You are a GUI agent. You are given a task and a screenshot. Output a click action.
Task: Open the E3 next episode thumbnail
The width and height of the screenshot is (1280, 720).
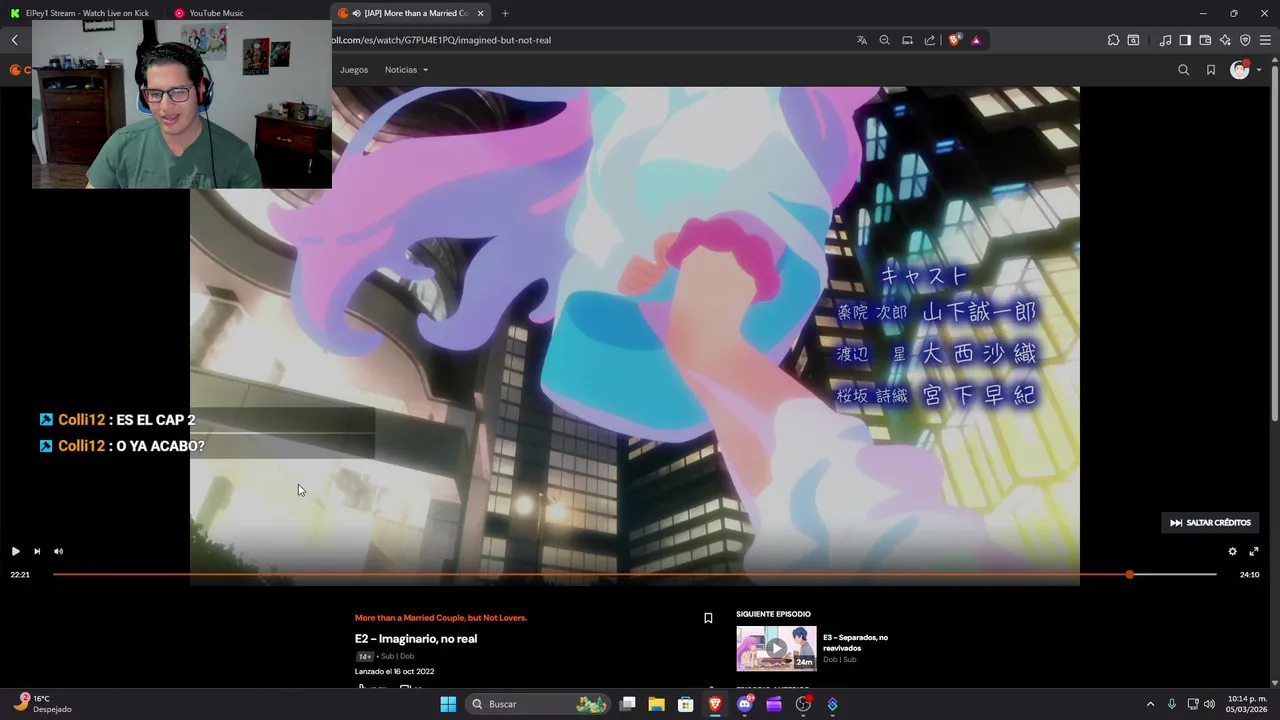tap(776, 648)
